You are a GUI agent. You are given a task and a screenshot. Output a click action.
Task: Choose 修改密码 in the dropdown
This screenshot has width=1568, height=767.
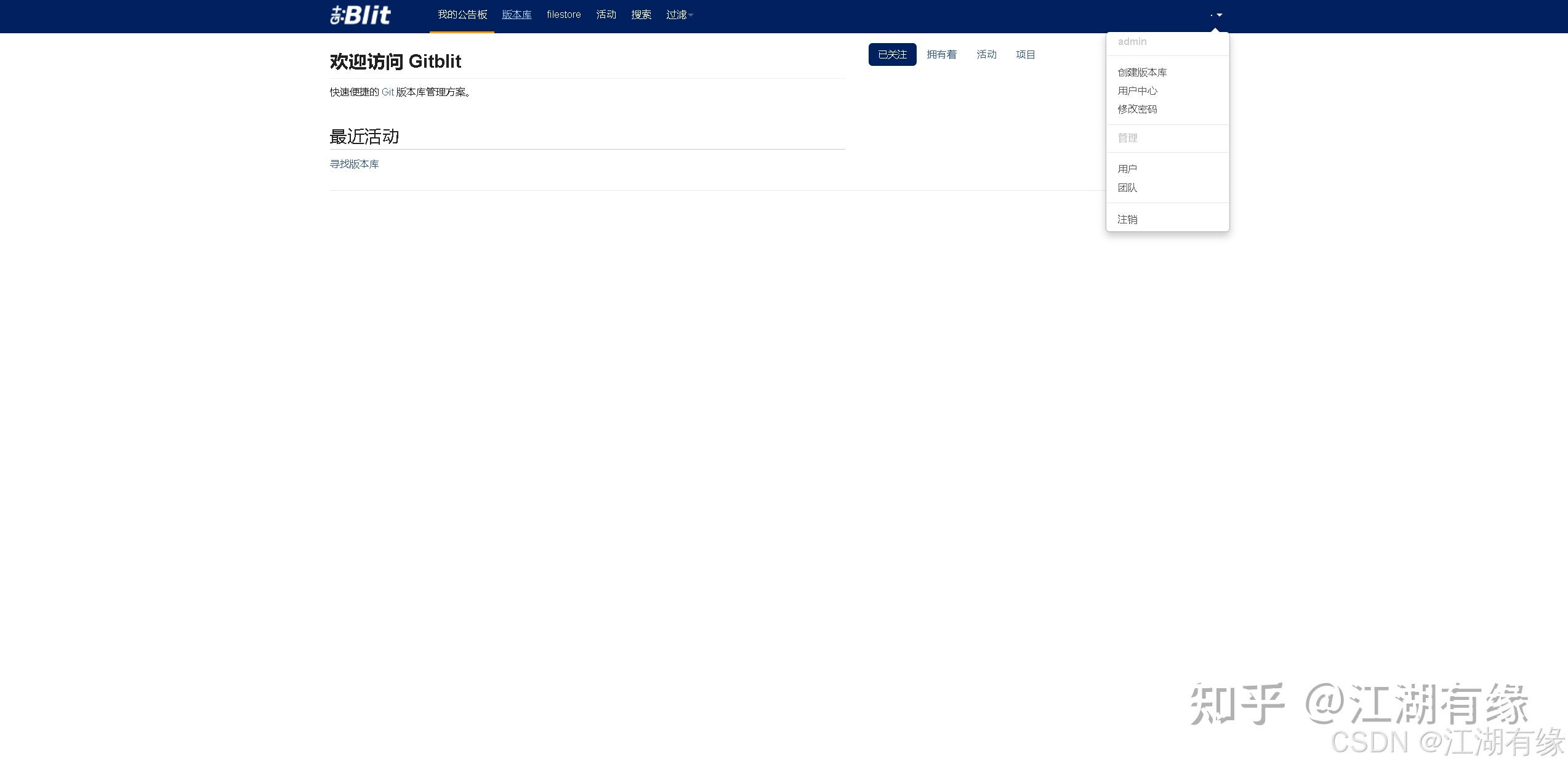pyautogui.click(x=1136, y=109)
